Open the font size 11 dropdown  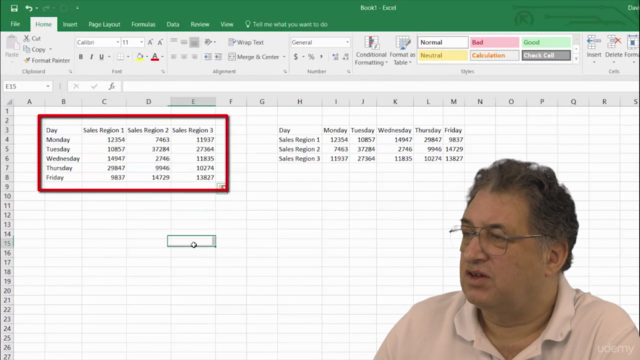pos(142,42)
